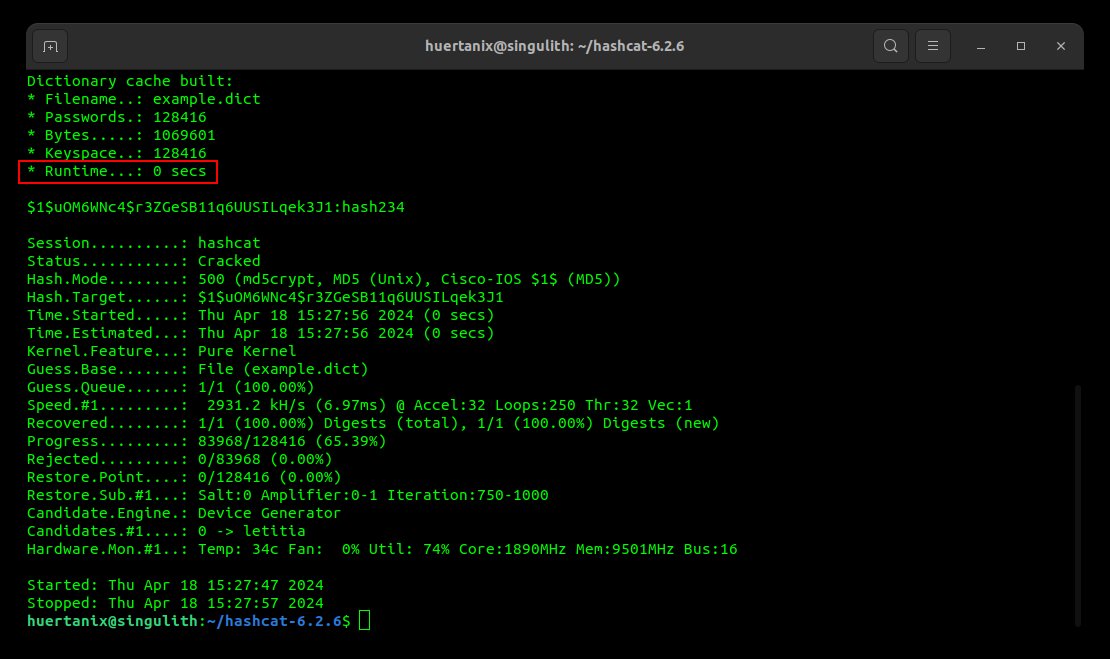The height and width of the screenshot is (659, 1110).
Task: Click the Progress 83968/128416 line
Action: click(207, 441)
